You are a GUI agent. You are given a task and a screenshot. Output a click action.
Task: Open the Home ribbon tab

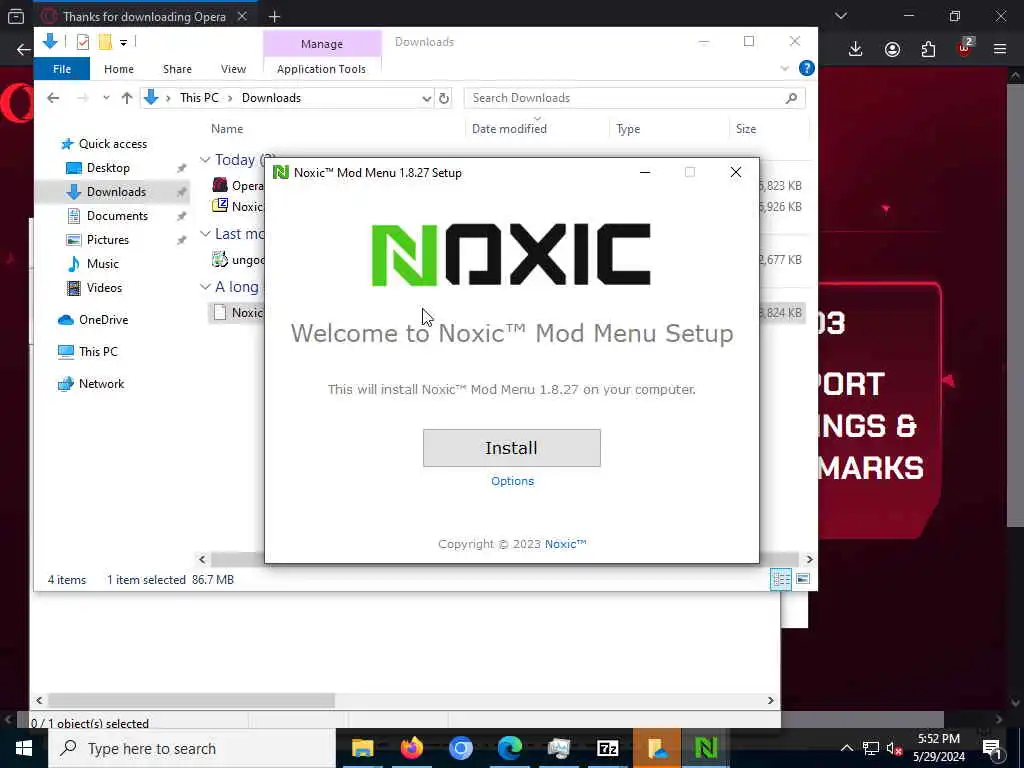click(x=119, y=69)
